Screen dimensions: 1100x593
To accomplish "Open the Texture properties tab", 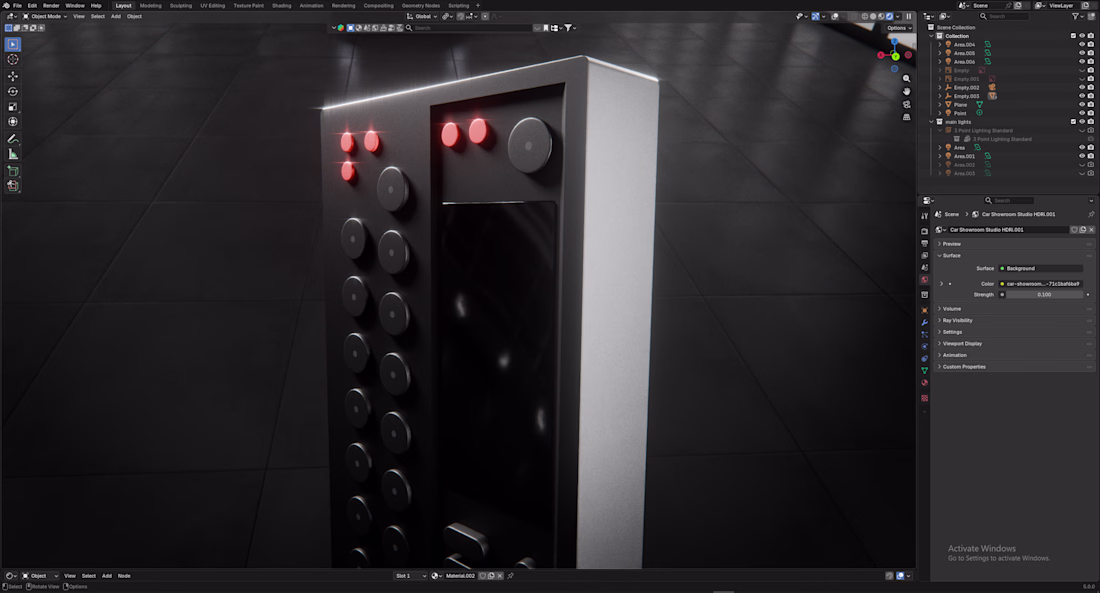I will [x=925, y=398].
